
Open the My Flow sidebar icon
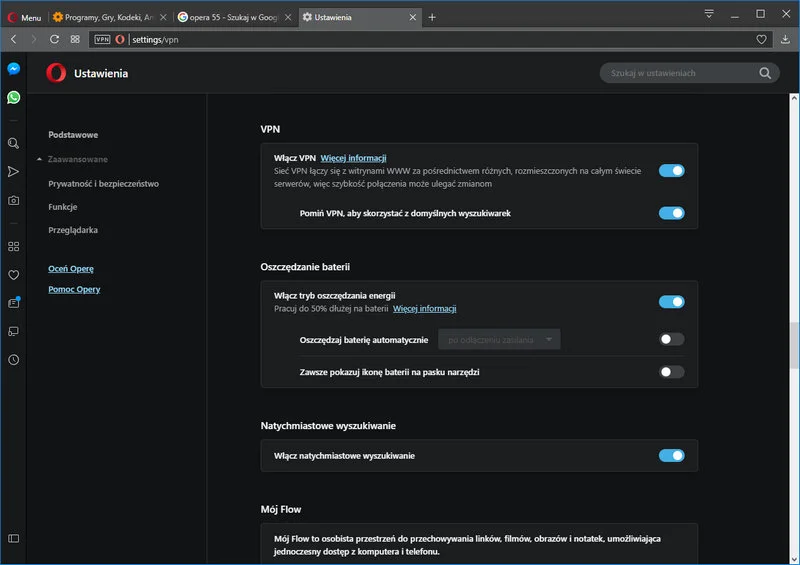coord(13,172)
